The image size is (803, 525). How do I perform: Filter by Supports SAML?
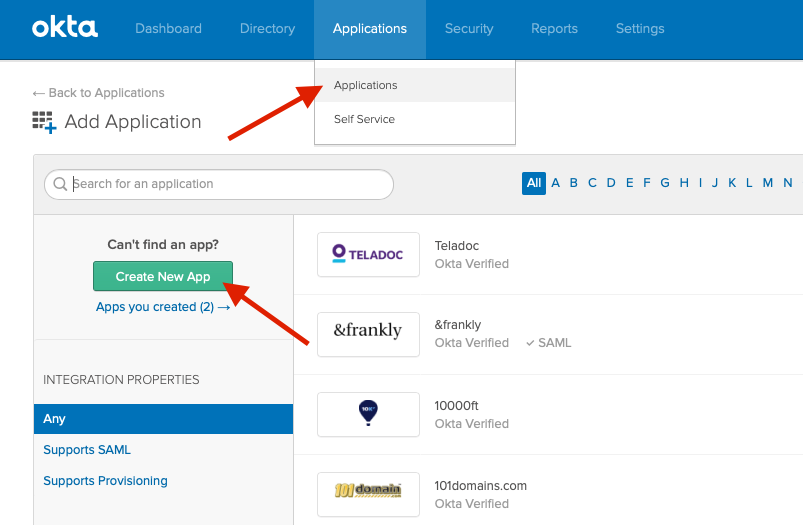click(x=87, y=450)
